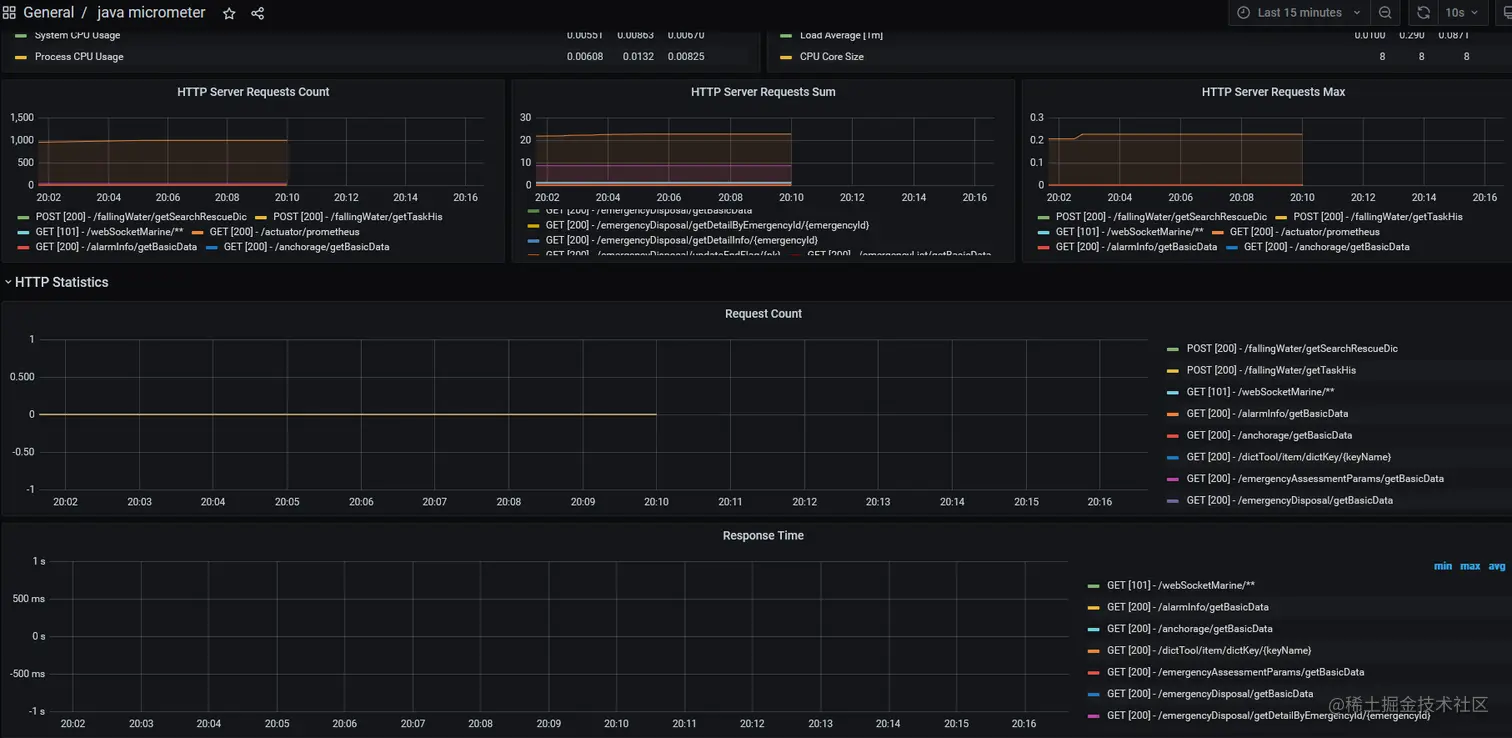Toggle getDetailInfo/{emergencyId} series in Requests Sum panel
Screen dimensions: 1512x738
[681, 240]
